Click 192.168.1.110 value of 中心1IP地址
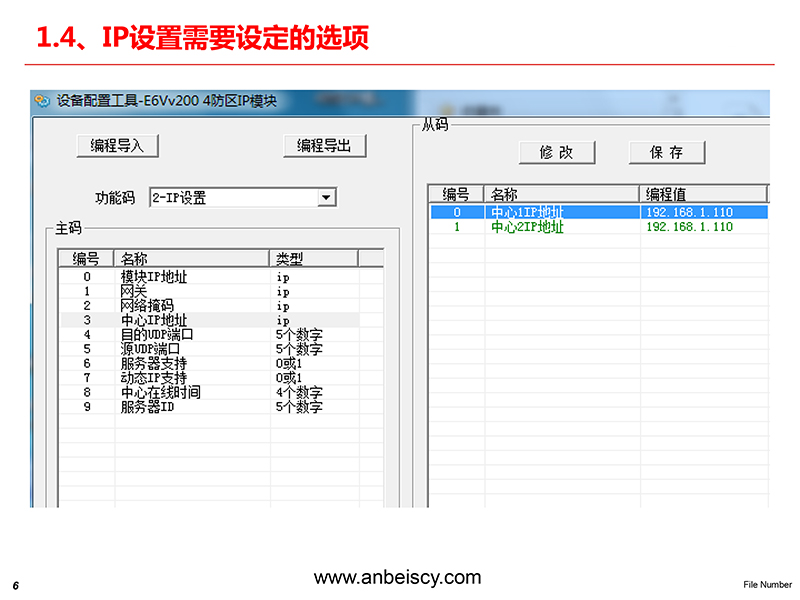 pos(689,212)
